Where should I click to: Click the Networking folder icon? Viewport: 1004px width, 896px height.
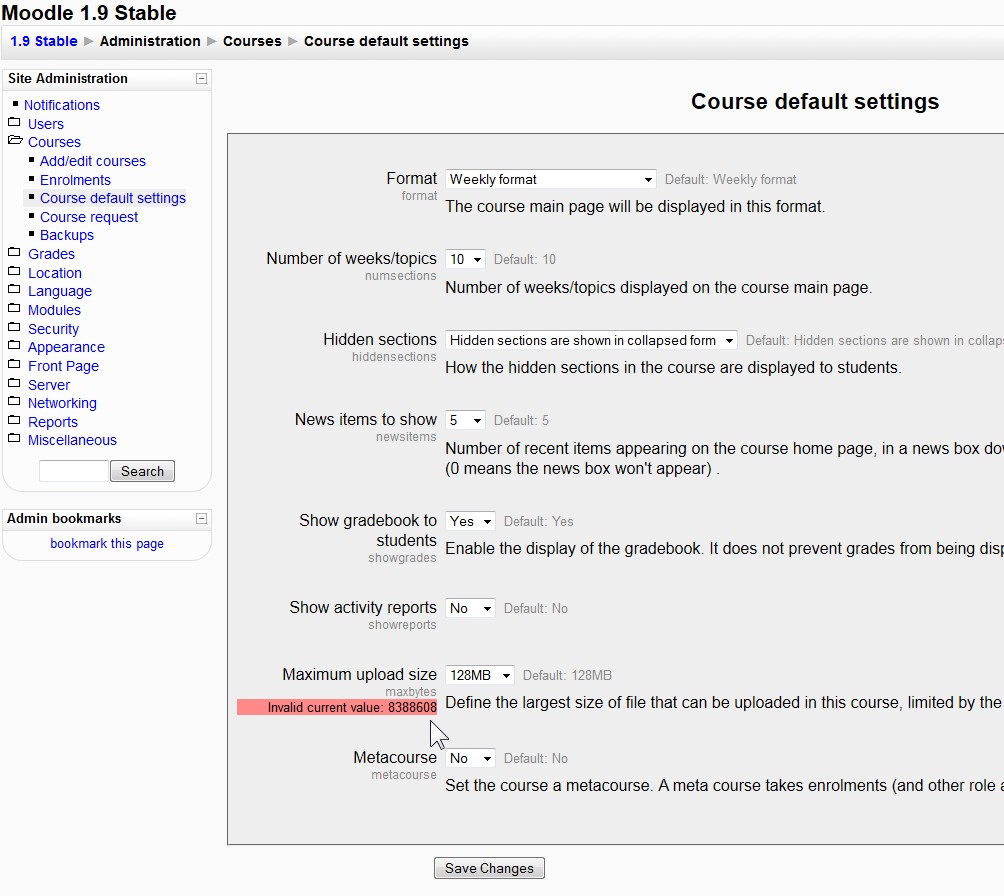pos(14,402)
